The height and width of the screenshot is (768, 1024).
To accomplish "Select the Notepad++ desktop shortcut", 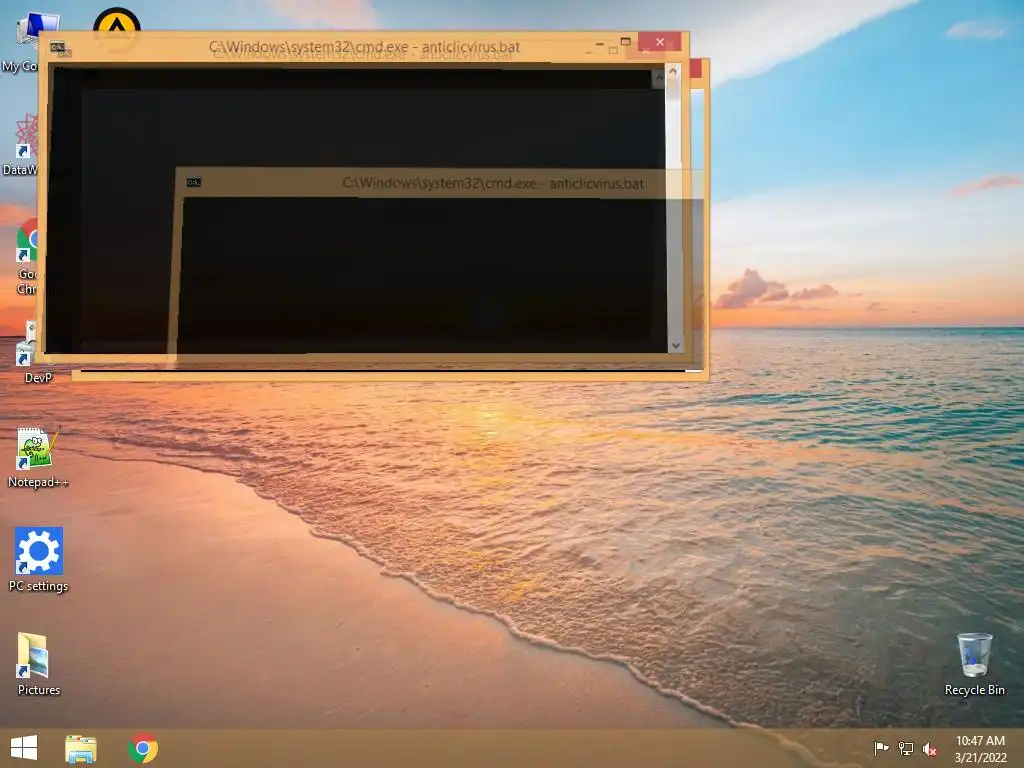I will tap(38, 457).
